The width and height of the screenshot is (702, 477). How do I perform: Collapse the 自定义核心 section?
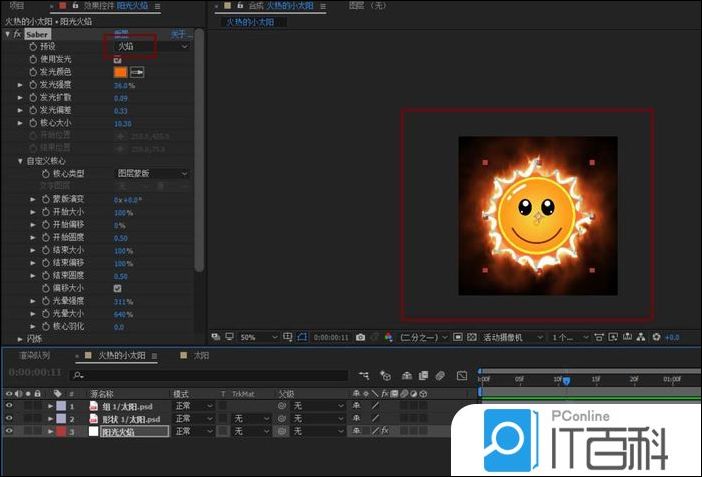(x=20, y=161)
